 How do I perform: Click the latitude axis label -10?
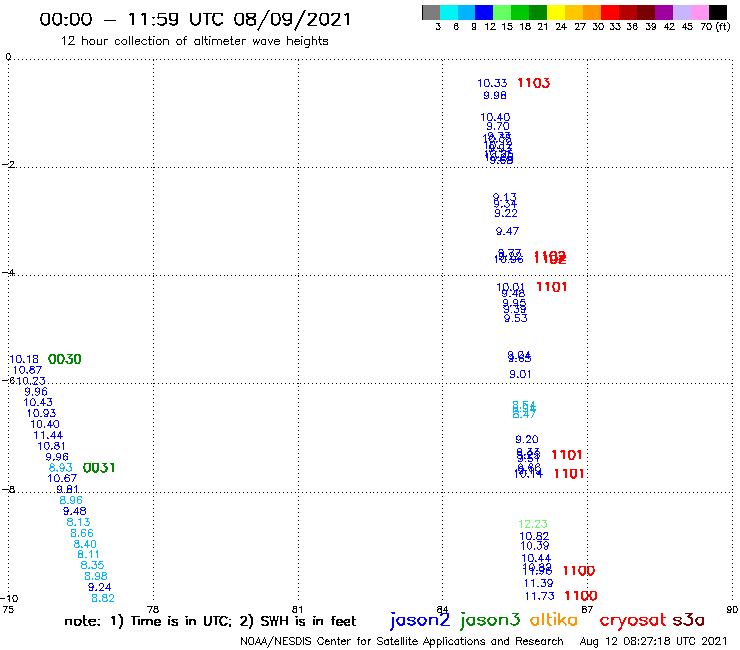[10, 599]
